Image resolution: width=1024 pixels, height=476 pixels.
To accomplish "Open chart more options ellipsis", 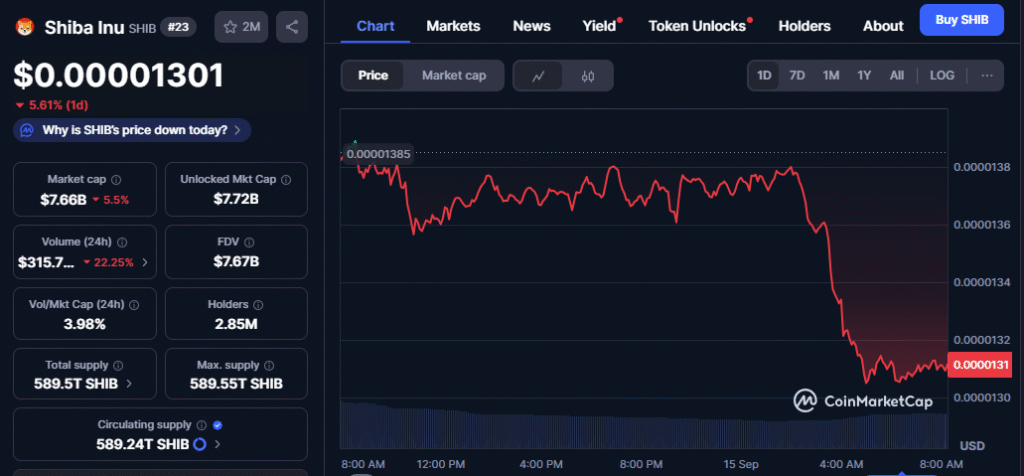I will (x=987, y=75).
